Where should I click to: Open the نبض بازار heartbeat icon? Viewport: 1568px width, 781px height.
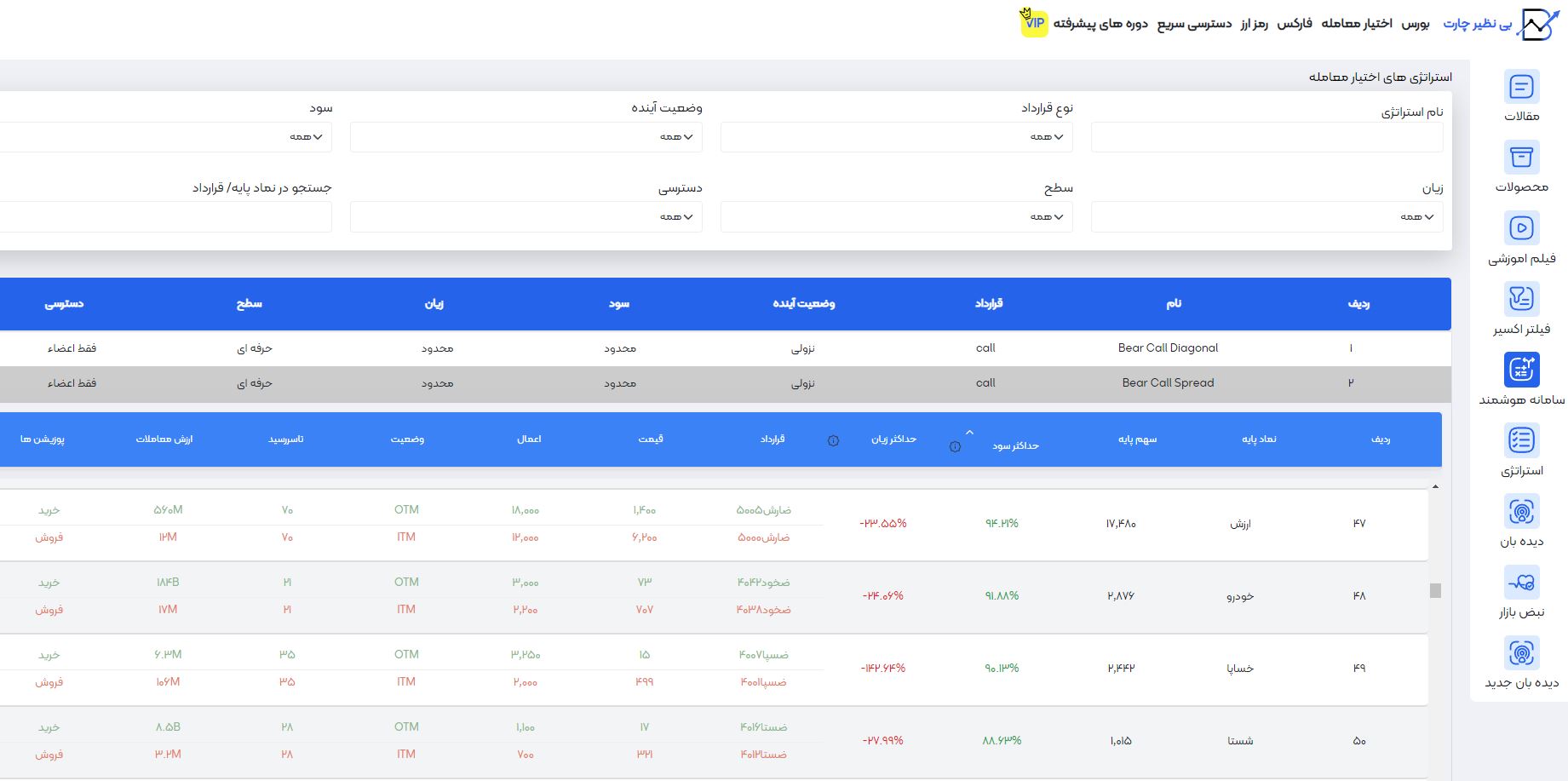tap(1521, 583)
